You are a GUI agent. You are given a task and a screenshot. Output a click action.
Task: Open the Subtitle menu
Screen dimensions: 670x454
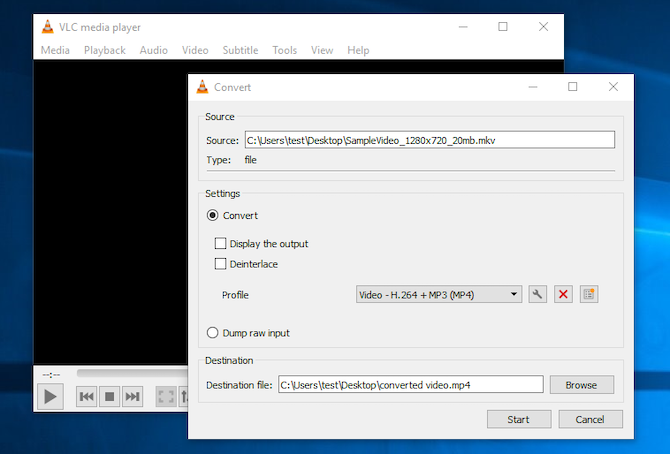(240, 50)
